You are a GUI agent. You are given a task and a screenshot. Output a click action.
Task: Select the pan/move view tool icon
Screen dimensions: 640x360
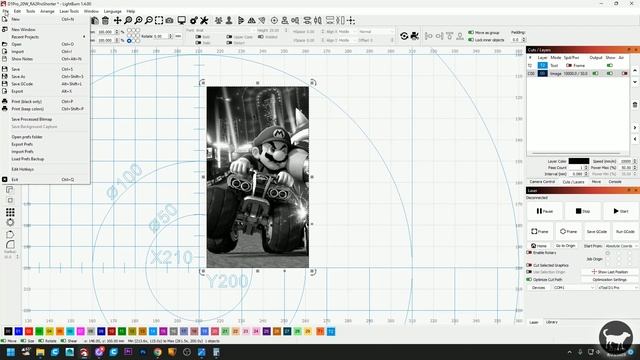pyautogui.click(x=118, y=20)
